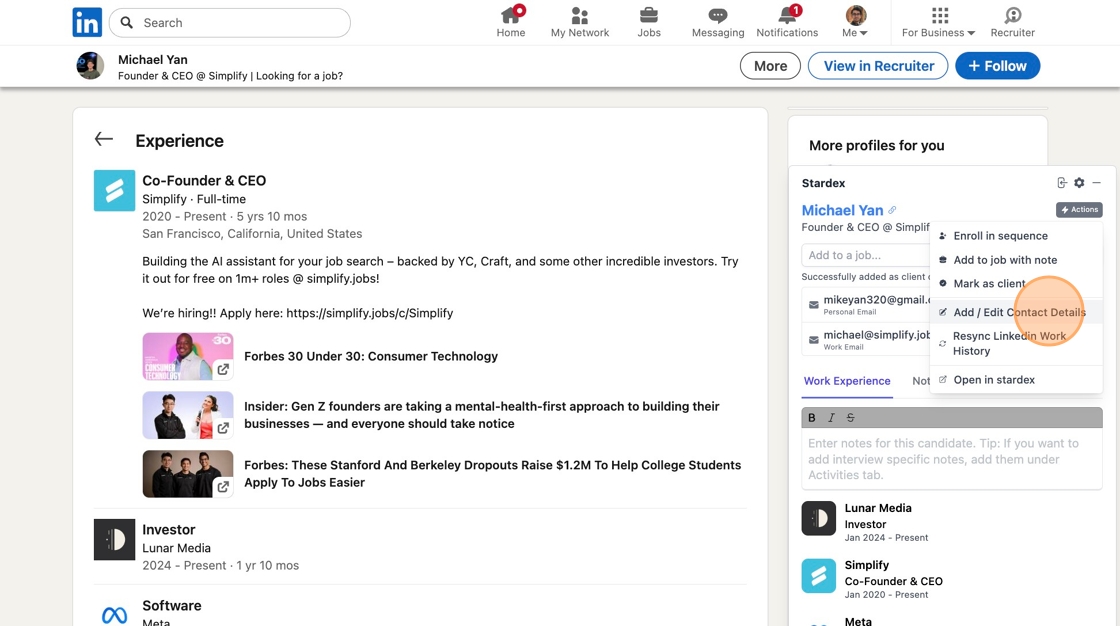Click the Follow button
This screenshot has height=626, width=1120.
coord(997,66)
